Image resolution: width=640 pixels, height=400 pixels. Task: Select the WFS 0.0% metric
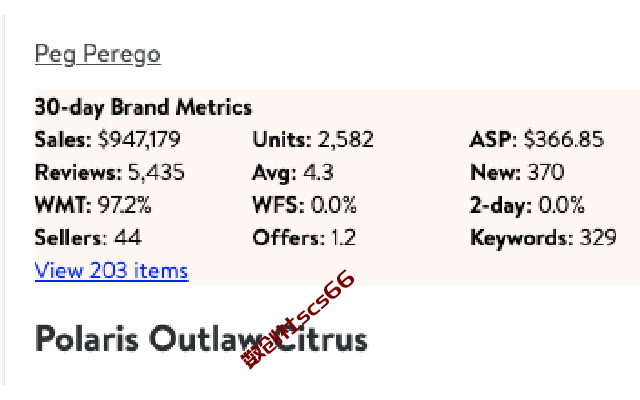[304, 205]
